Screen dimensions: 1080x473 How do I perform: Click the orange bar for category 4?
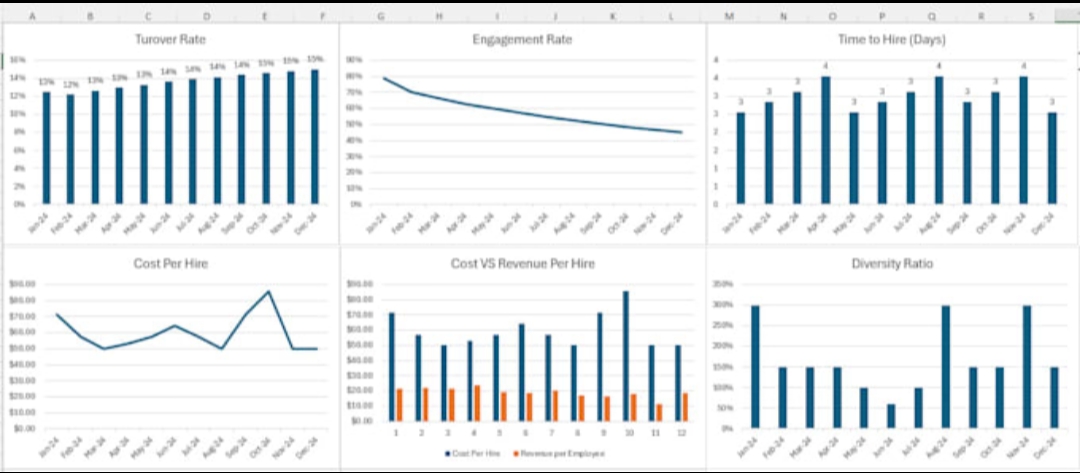point(477,403)
